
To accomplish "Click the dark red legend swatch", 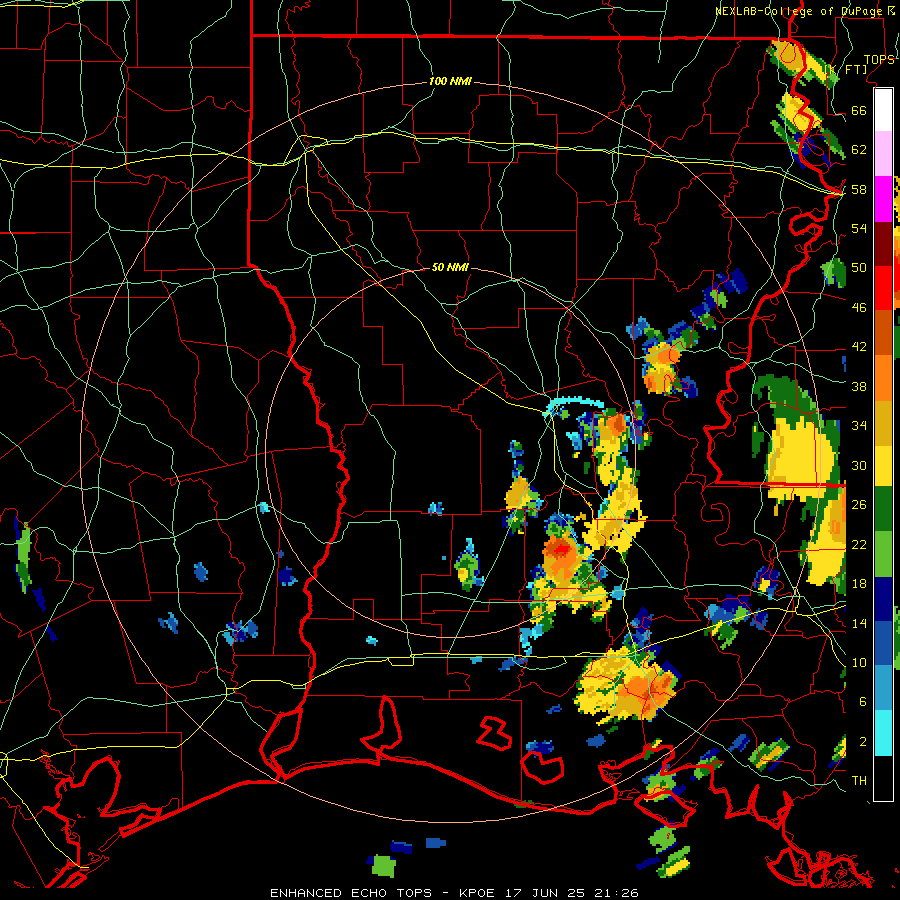I will coord(883,244).
